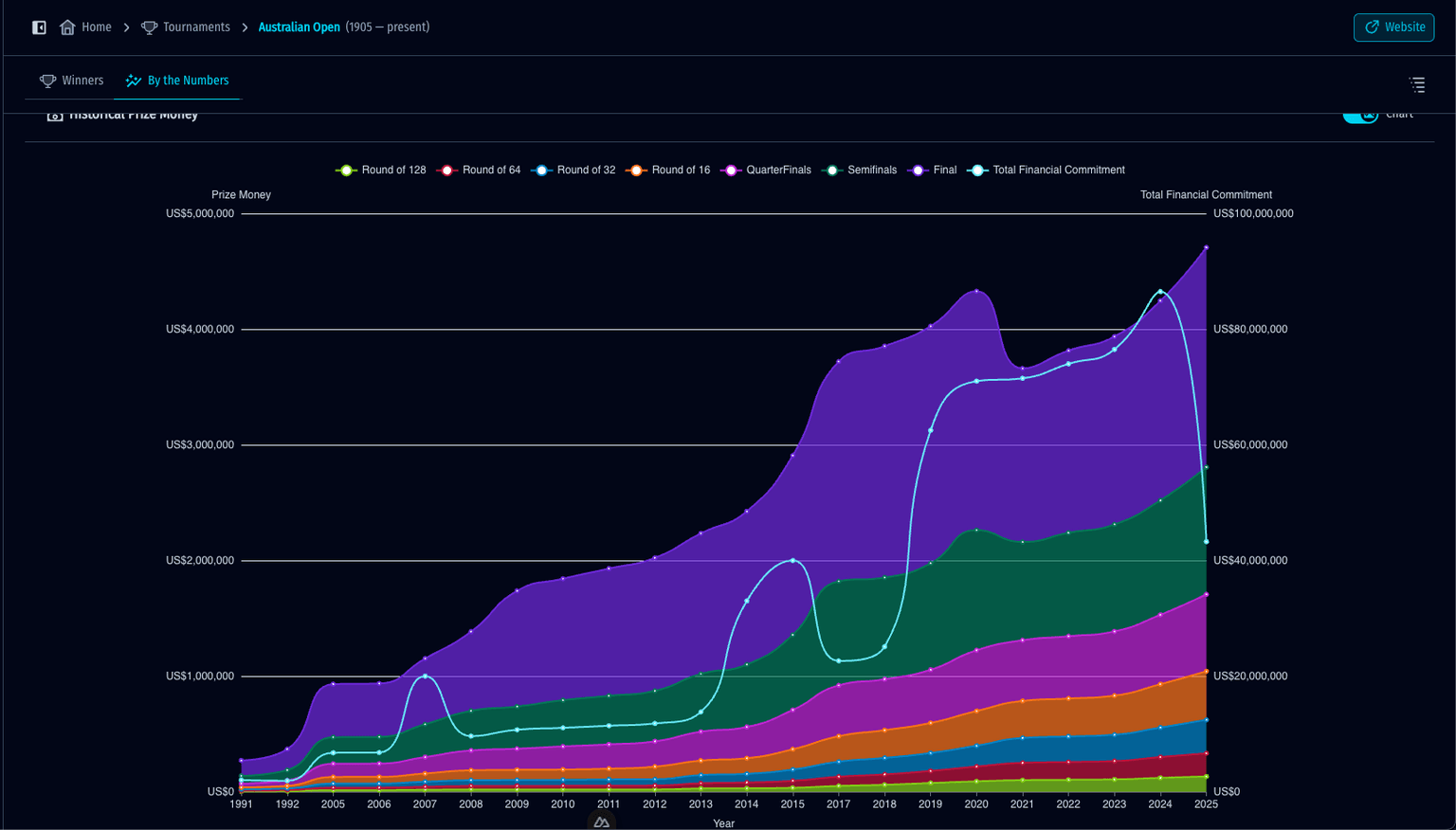Click the (1905 — present) text

pyautogui.click(x=388, y=27)
